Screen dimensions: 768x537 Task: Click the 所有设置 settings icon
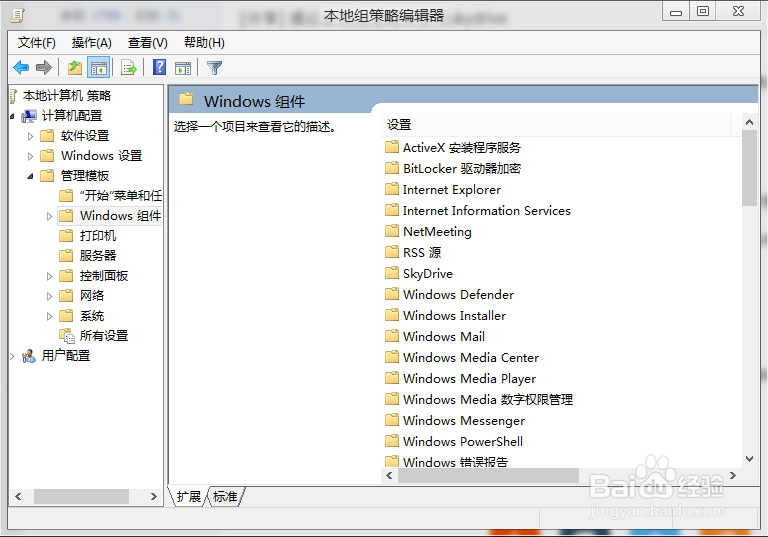click(67, 336)
